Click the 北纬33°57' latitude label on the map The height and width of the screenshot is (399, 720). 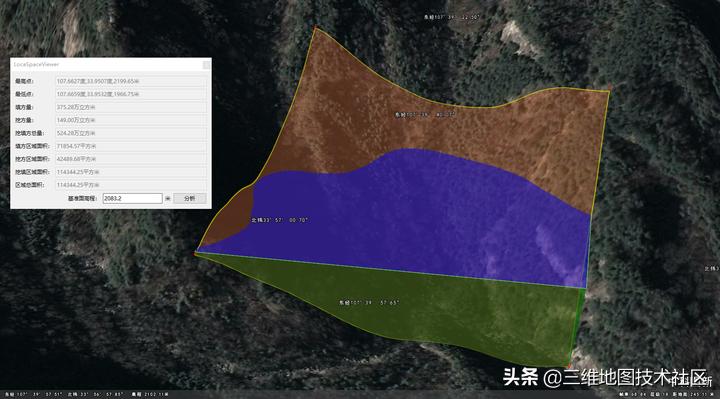tap(279, 220)
